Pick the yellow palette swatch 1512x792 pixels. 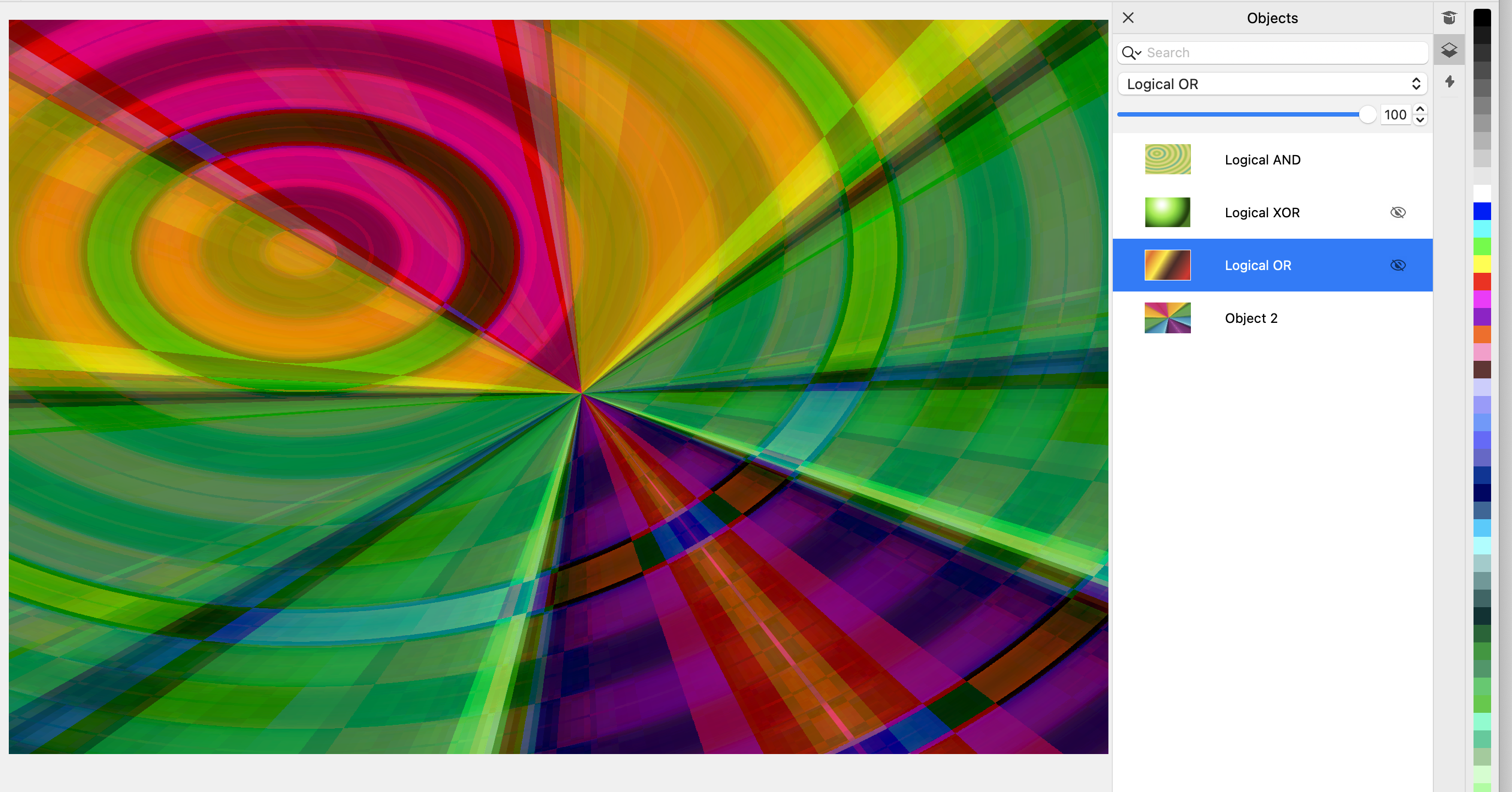(x=1481, y=264)
